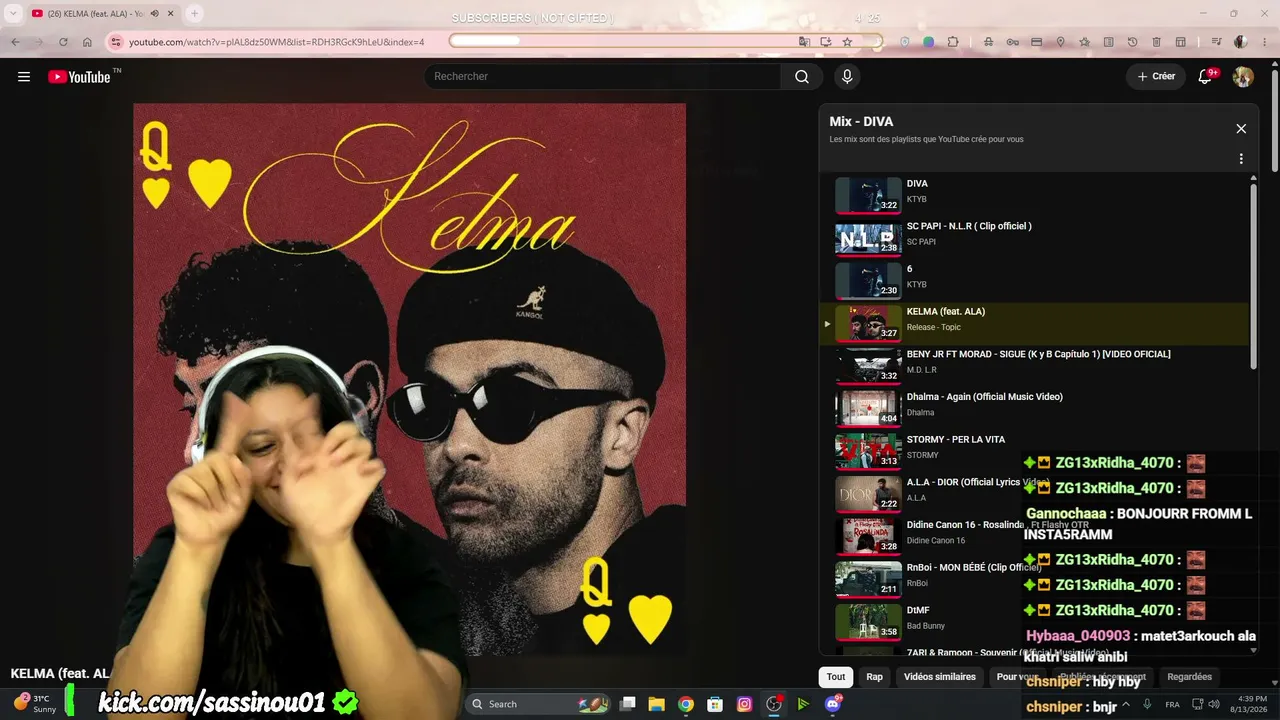Open OBS Studio from the taskbar
The height and width of the screenshot is (720, 1280).
pos(773,704)
